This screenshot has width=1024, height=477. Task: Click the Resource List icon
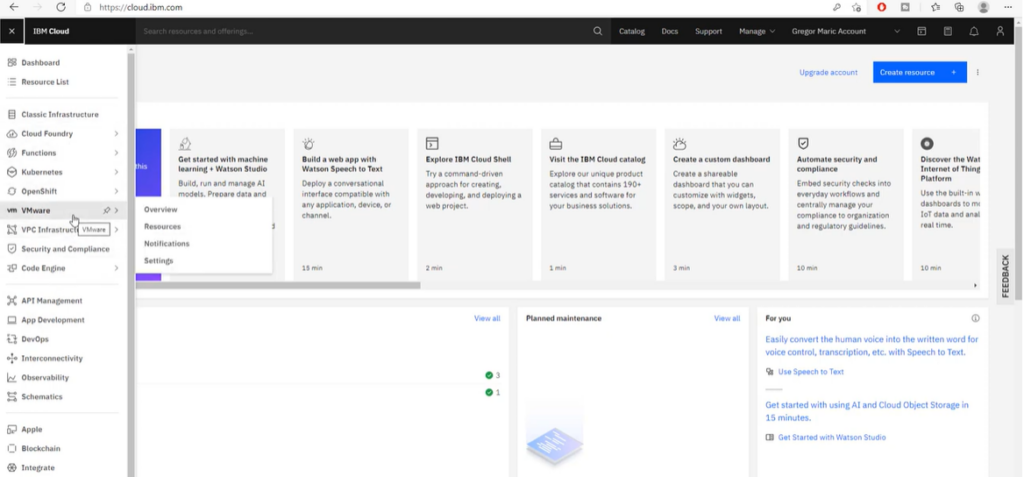[11, 82]
